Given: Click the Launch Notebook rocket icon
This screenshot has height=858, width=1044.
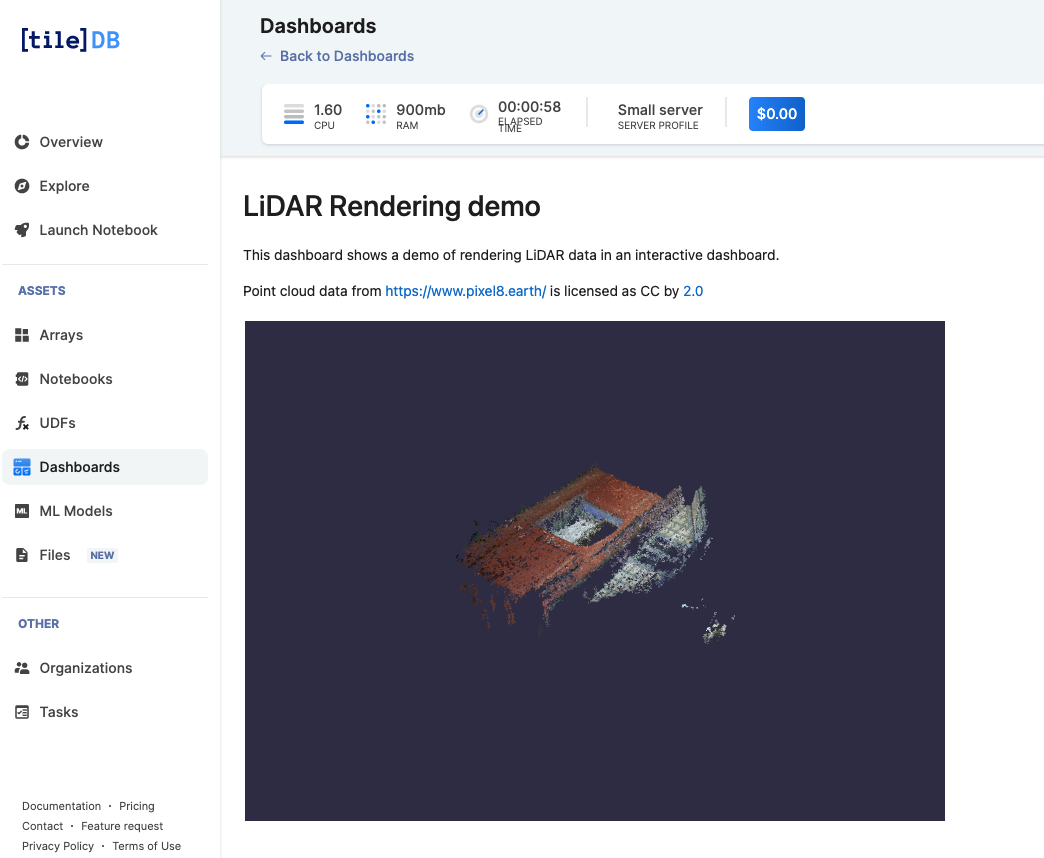Looking at the screenshot, I should (21, 230).
